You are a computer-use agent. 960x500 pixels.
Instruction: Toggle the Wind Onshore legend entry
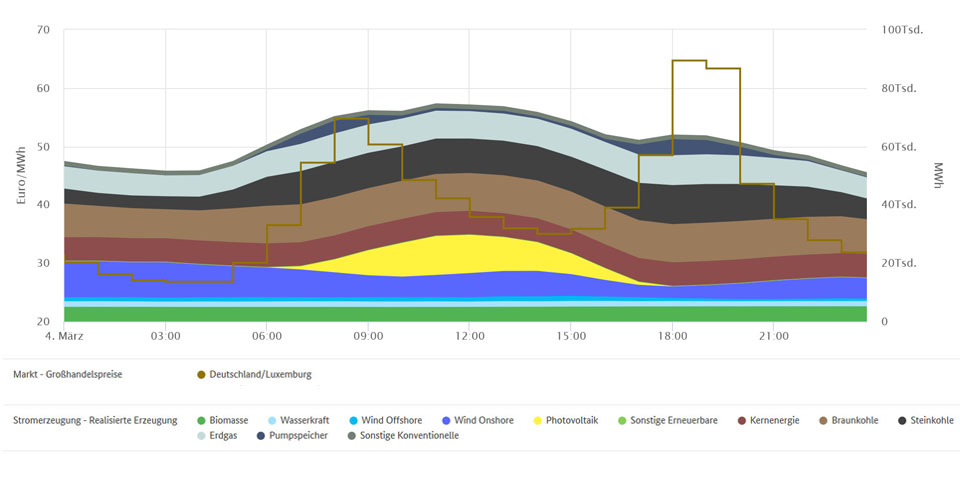pyautogui.click(x=478, y=420)
